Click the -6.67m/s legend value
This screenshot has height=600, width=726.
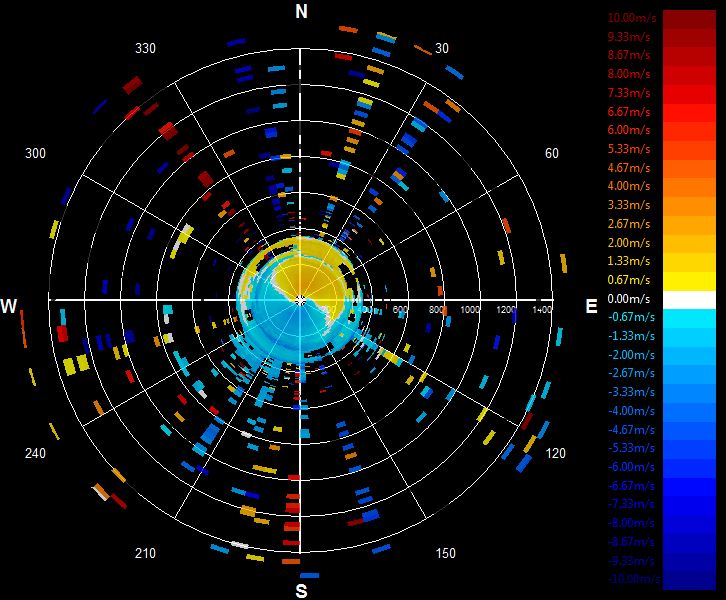tap(631, 486)
